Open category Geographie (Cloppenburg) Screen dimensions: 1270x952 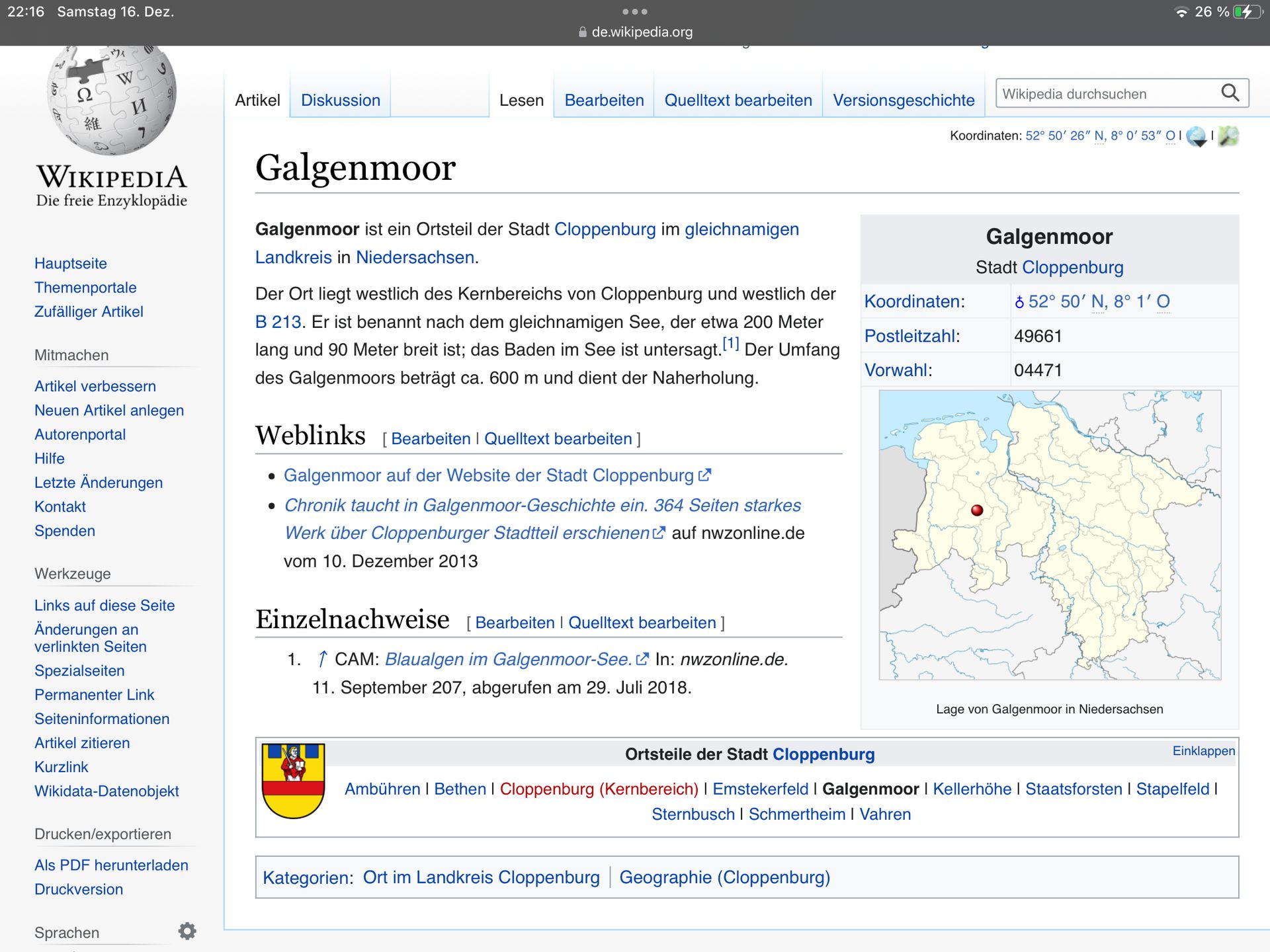click(x=724, y=877)
